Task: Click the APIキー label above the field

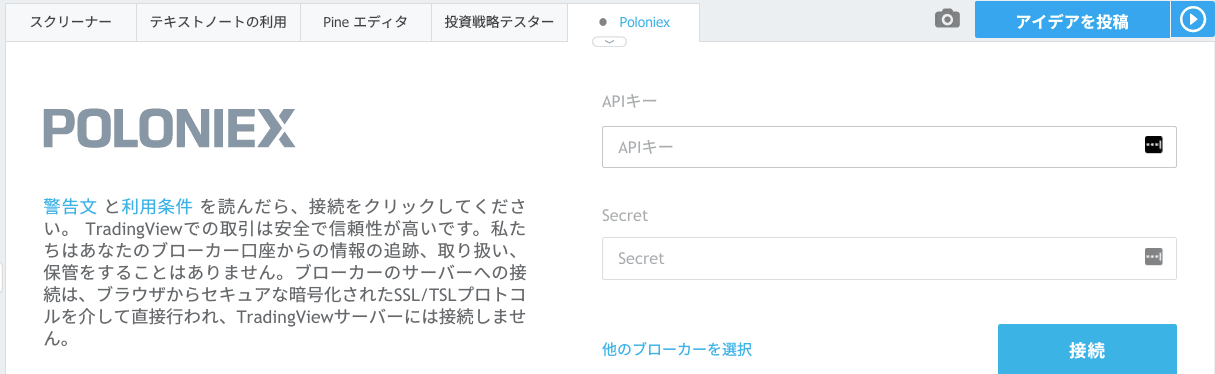Action: tap(630, 101)
